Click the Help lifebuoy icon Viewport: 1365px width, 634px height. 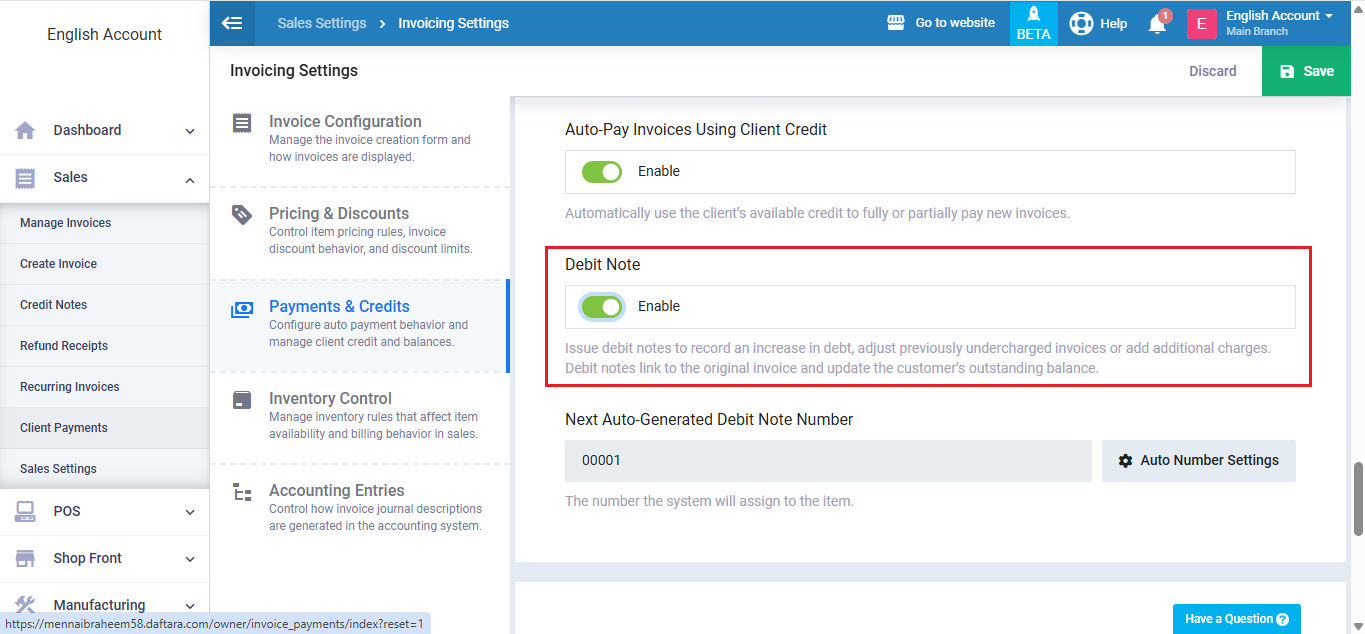(1080, 23)
